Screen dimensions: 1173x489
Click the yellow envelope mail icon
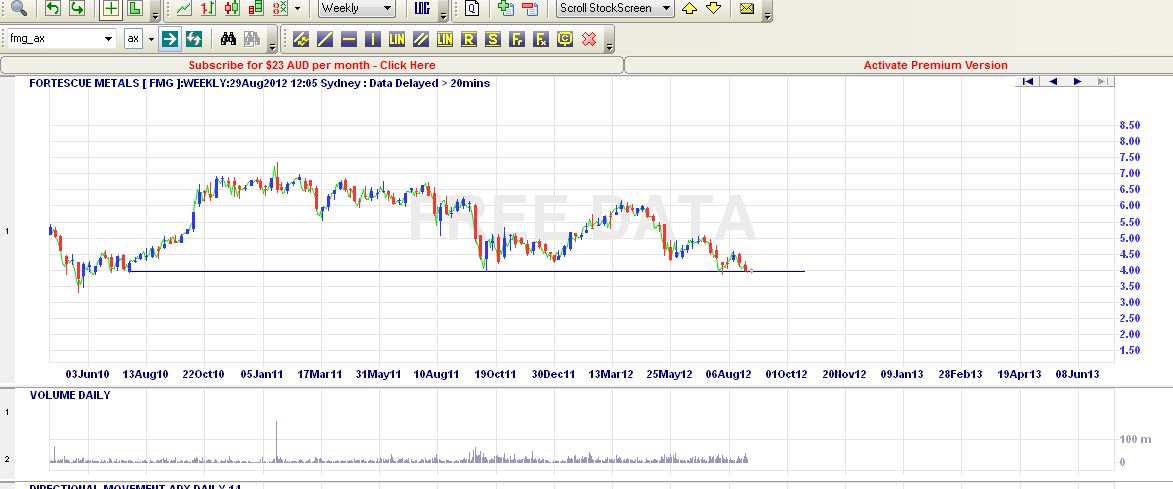click(x=747, y=8)
